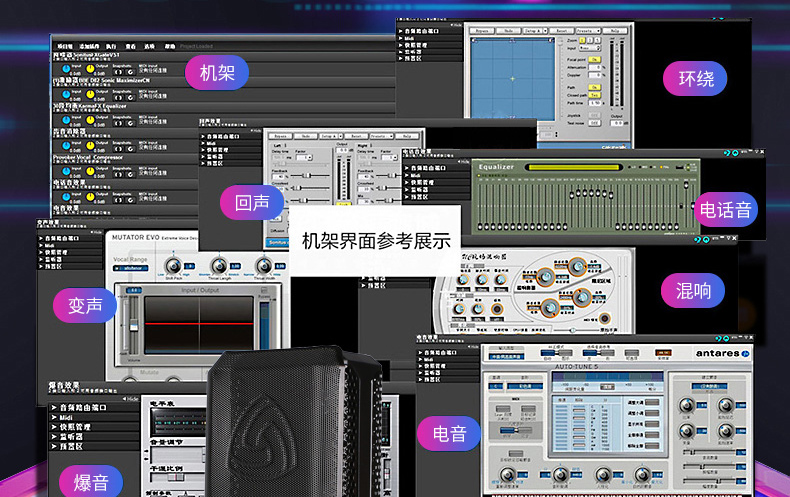Click rightmost bottom knob in Auto-Tune 5
This screenshot has width=790, height=497.
pos(641,474)
